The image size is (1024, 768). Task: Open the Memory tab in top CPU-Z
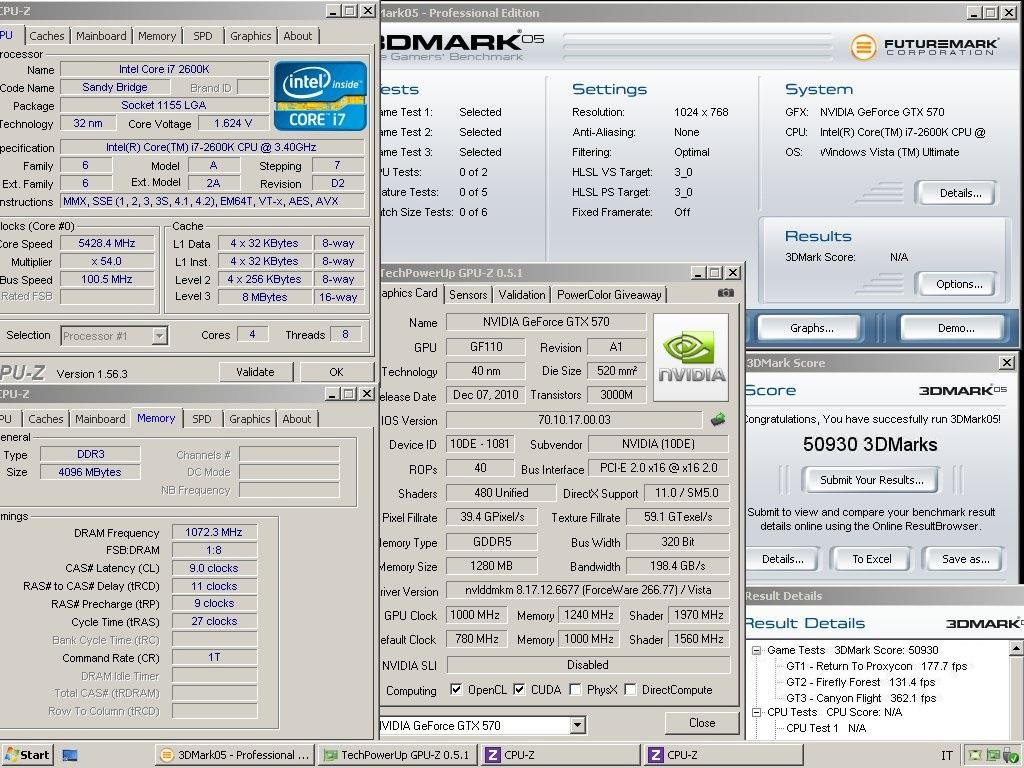157,36
